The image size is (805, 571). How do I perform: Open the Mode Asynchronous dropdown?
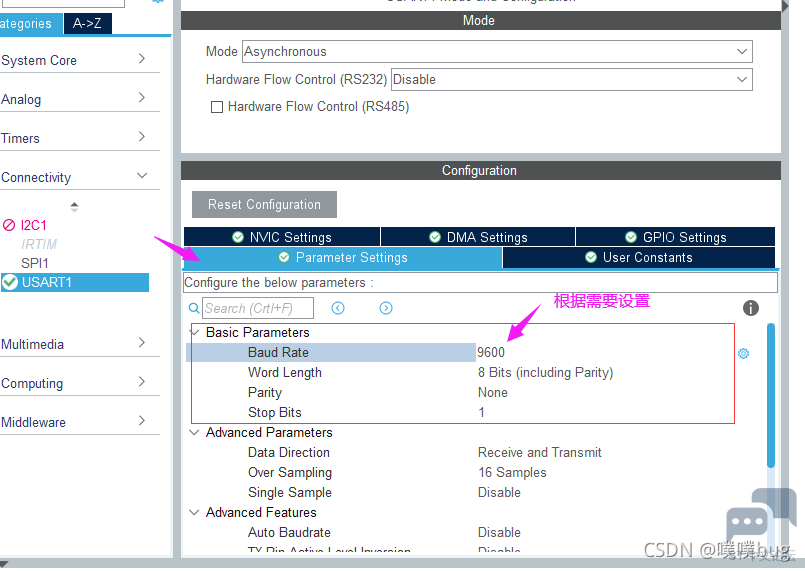click(x=497, y=51)
